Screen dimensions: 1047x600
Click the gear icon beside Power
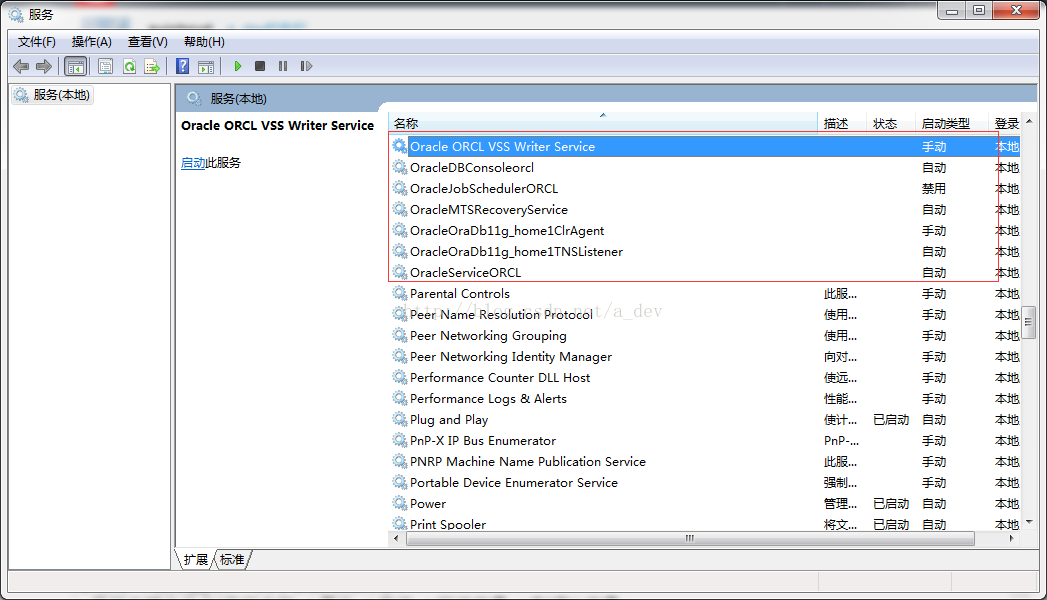399,503
